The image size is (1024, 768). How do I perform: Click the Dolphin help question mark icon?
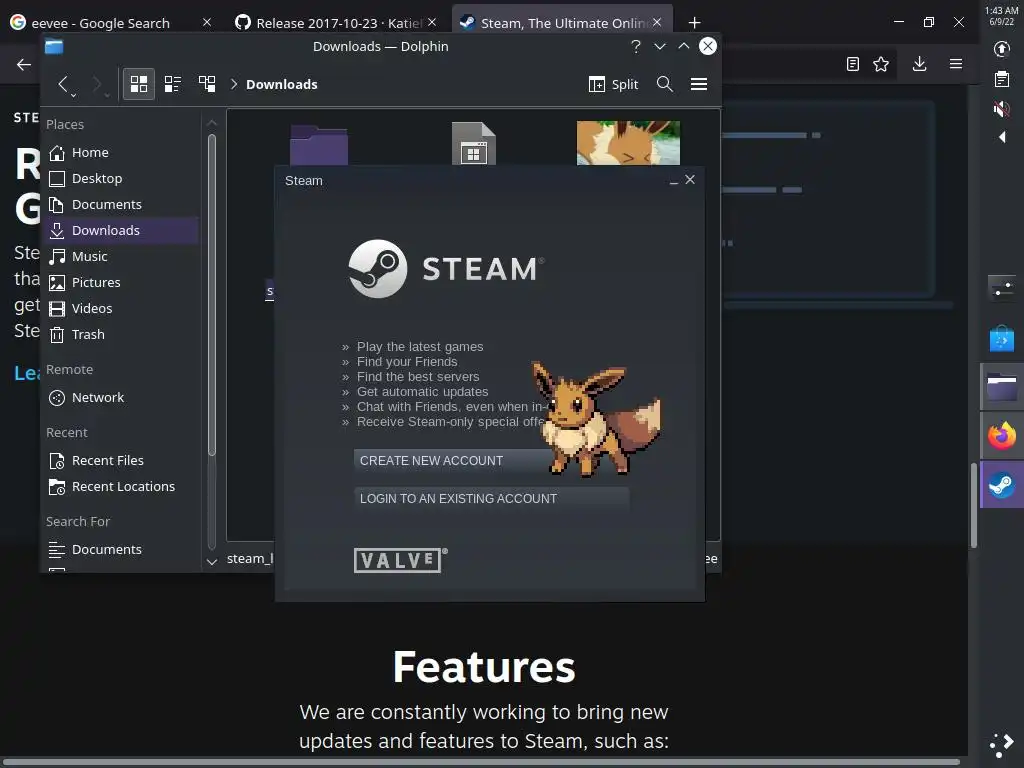click(x=635, y=46)
